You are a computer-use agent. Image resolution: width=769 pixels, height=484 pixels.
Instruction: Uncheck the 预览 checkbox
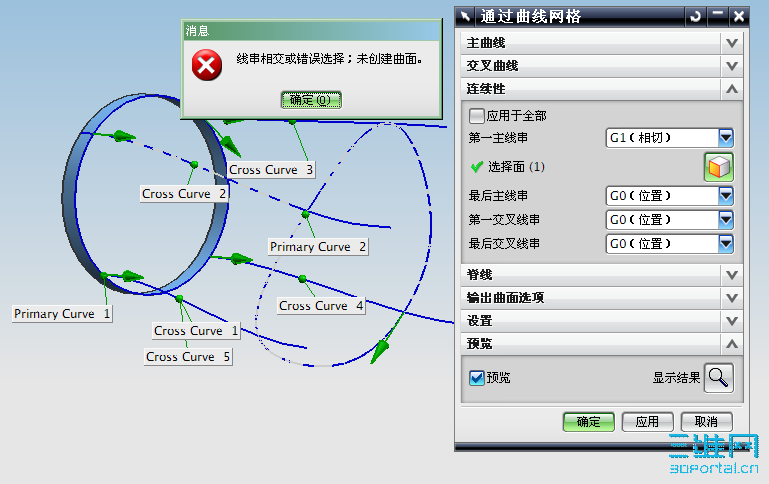[476, 378]
